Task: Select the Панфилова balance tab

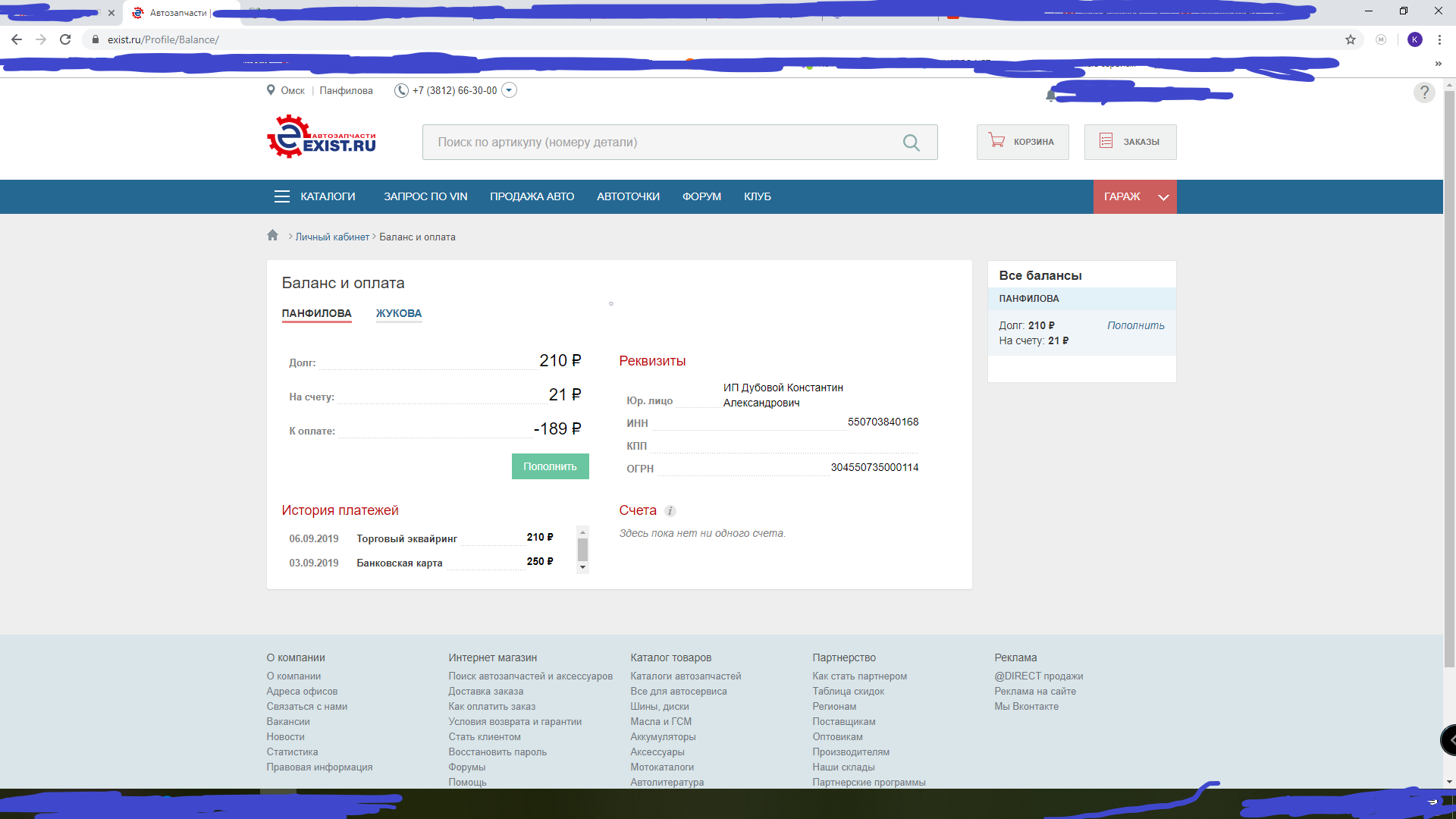Action: click(316, 313)
